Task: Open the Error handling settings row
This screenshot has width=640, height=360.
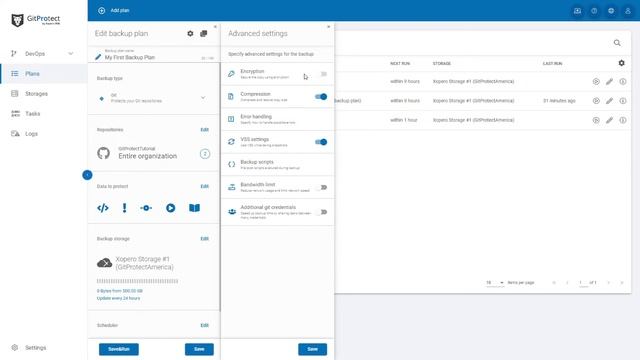Action: click(x=278, y=119)
